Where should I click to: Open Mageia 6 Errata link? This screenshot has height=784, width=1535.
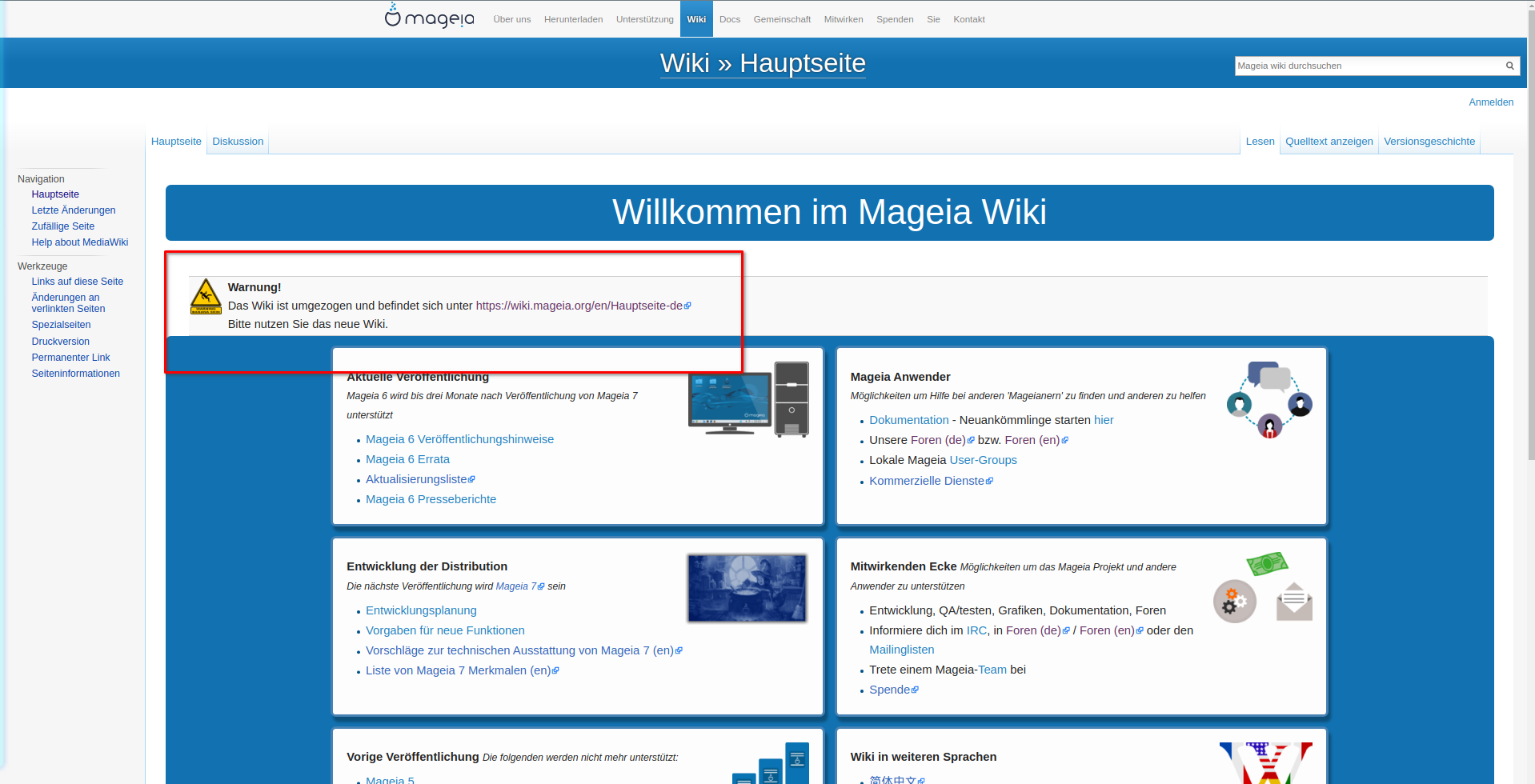click(x=407, y=459)
